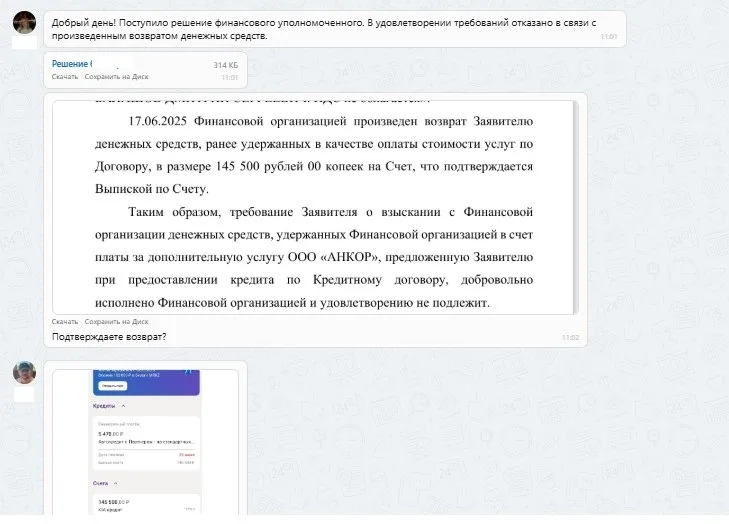Image resolution: width=729 pixels, height=524 pixels.
Task: Click the file size label '314 КБ'
Action: point(225,65)
